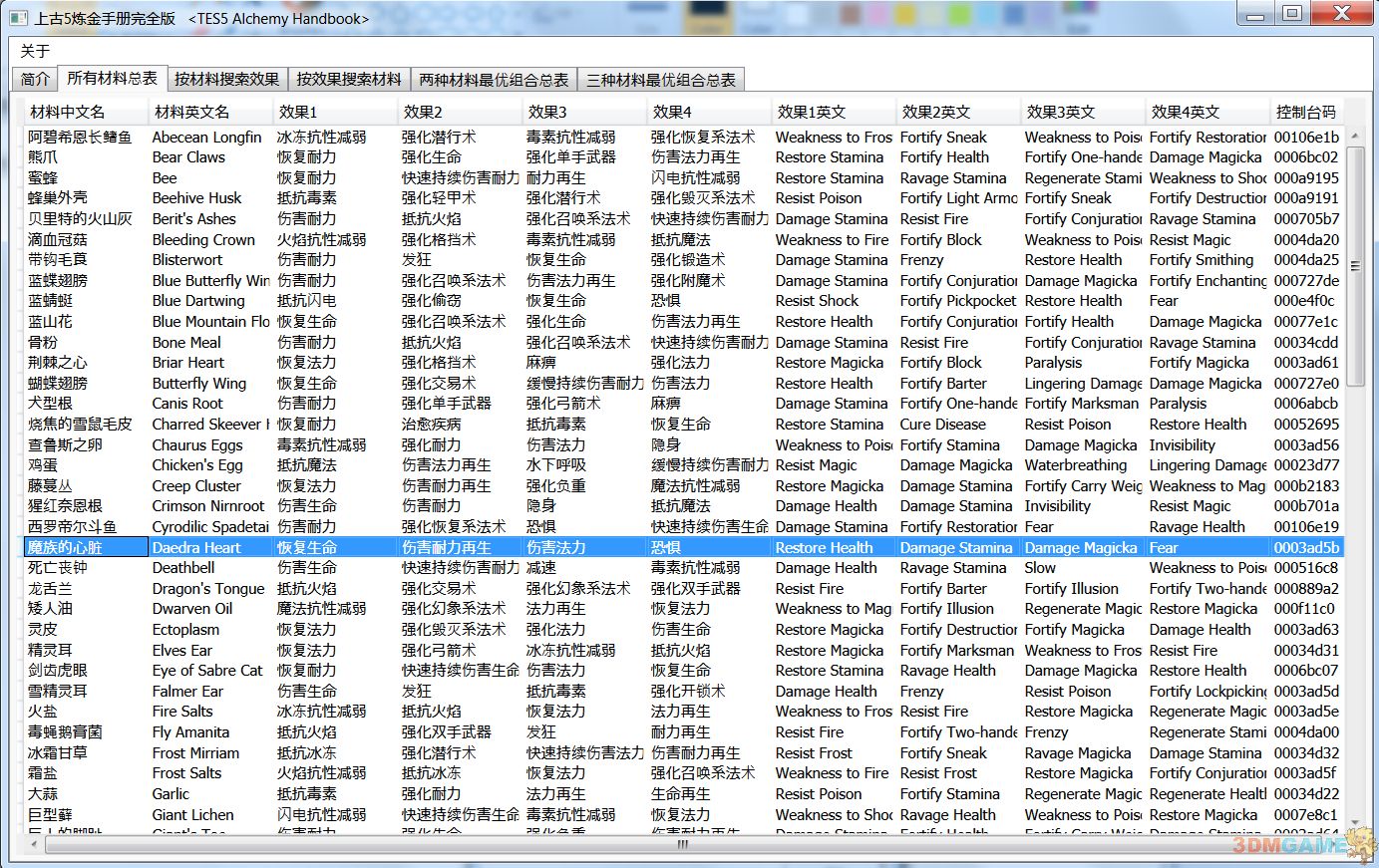Switch to the 简介 tab

(35, 80)
